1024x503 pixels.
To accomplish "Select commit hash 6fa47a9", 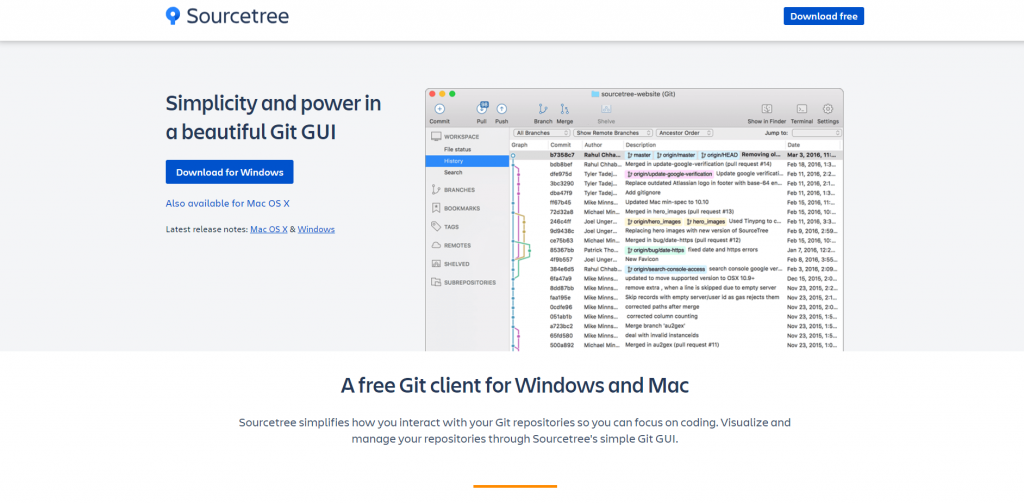I will pos(561,278).
